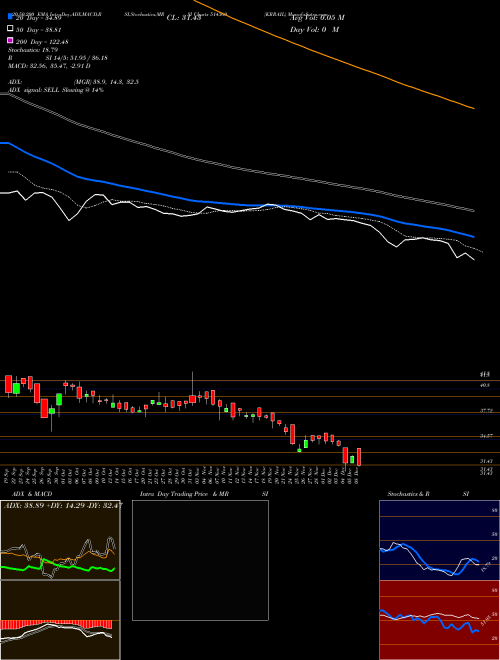This screenshot has height=660, width=500.
Task: Click the "Avg Vol: 0.05 M" text
Action: coord(317,18)
